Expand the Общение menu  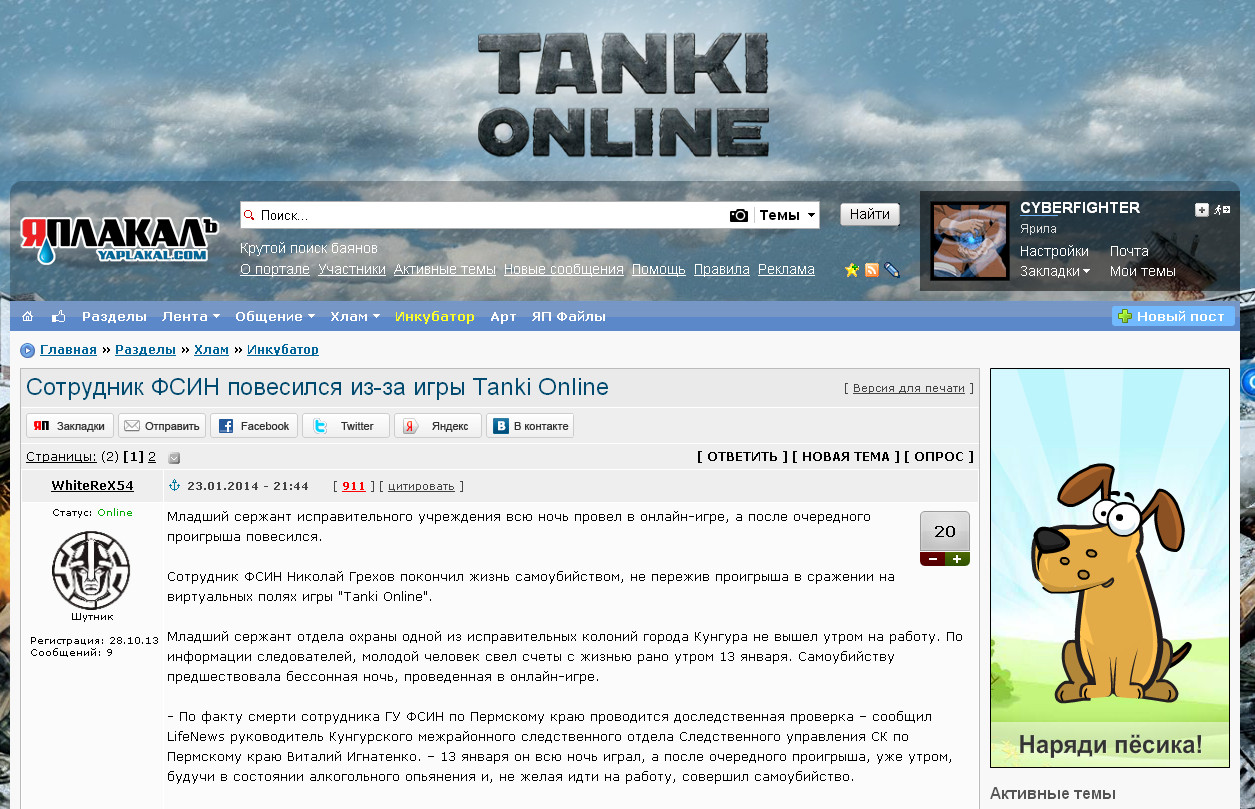pyautogui.click(x=275, y=316)
